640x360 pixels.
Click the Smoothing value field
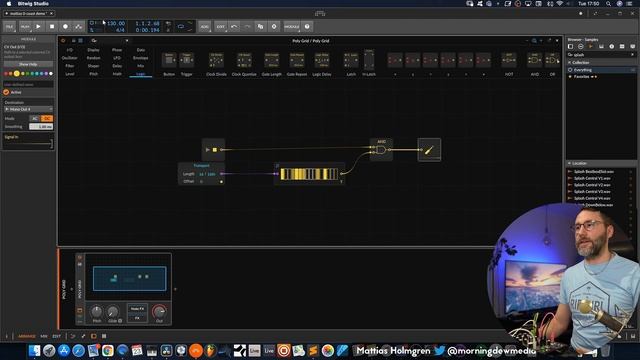[x=41, y=127]
